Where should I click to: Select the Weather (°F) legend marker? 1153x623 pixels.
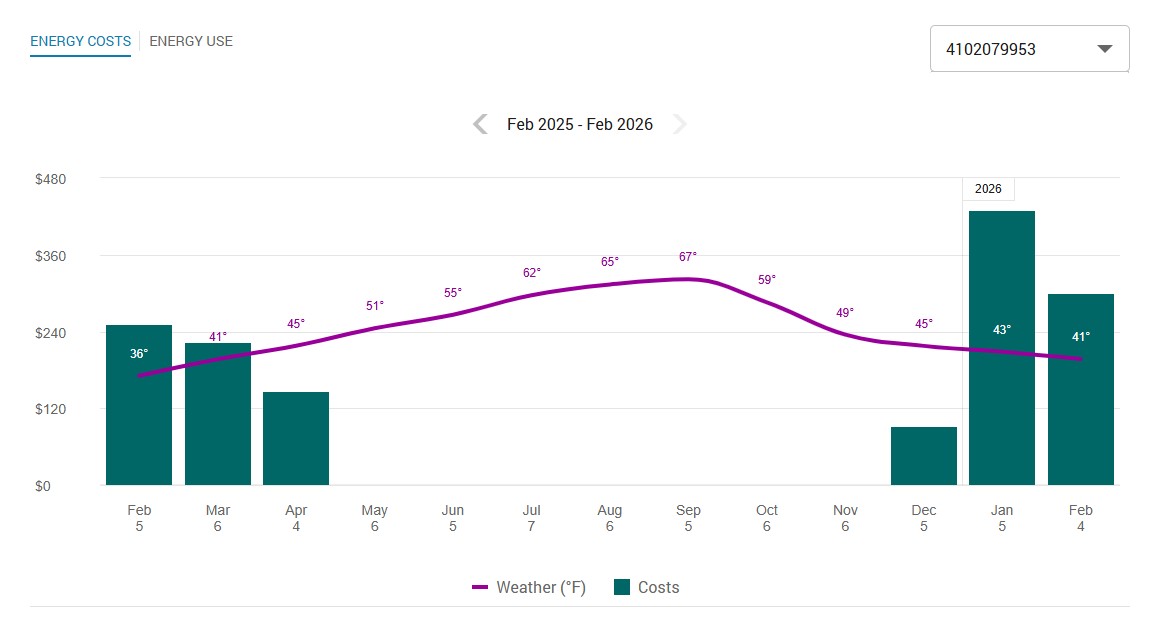click(x=483, y=587)
